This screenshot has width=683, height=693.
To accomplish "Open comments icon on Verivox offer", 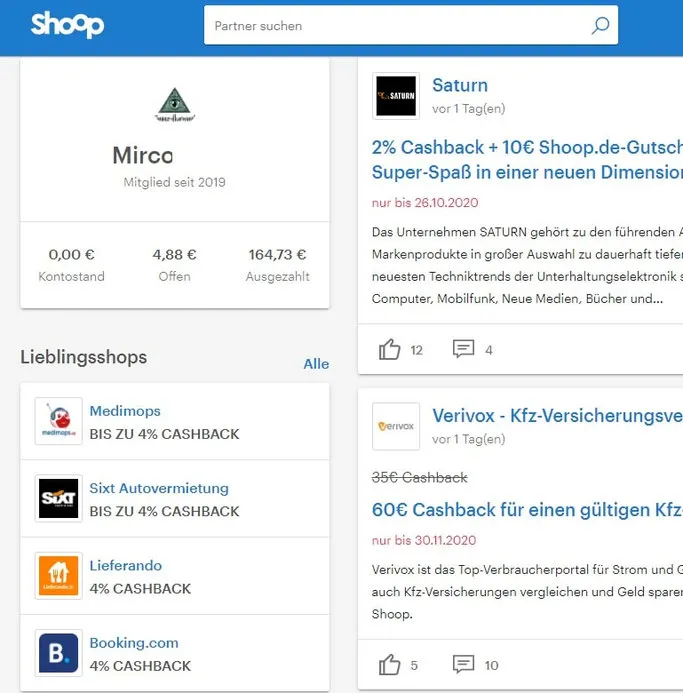I will (463, 664).
